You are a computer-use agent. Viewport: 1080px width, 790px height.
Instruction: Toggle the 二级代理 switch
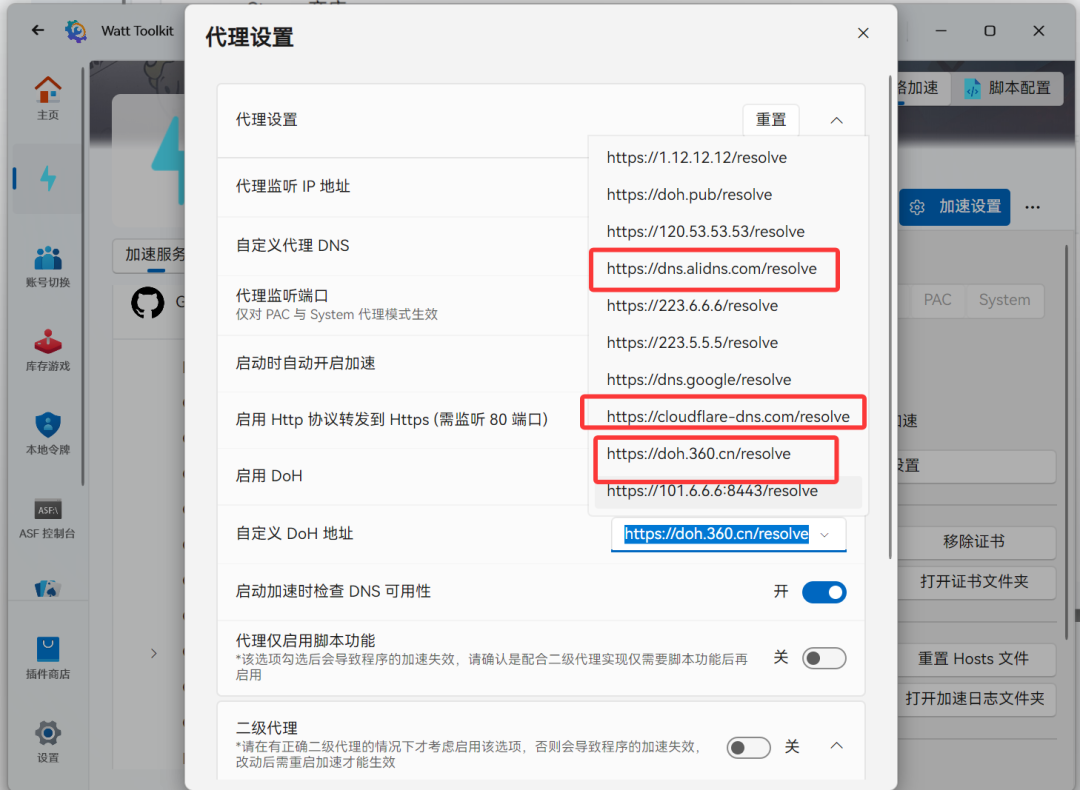[x=748, y=747]
